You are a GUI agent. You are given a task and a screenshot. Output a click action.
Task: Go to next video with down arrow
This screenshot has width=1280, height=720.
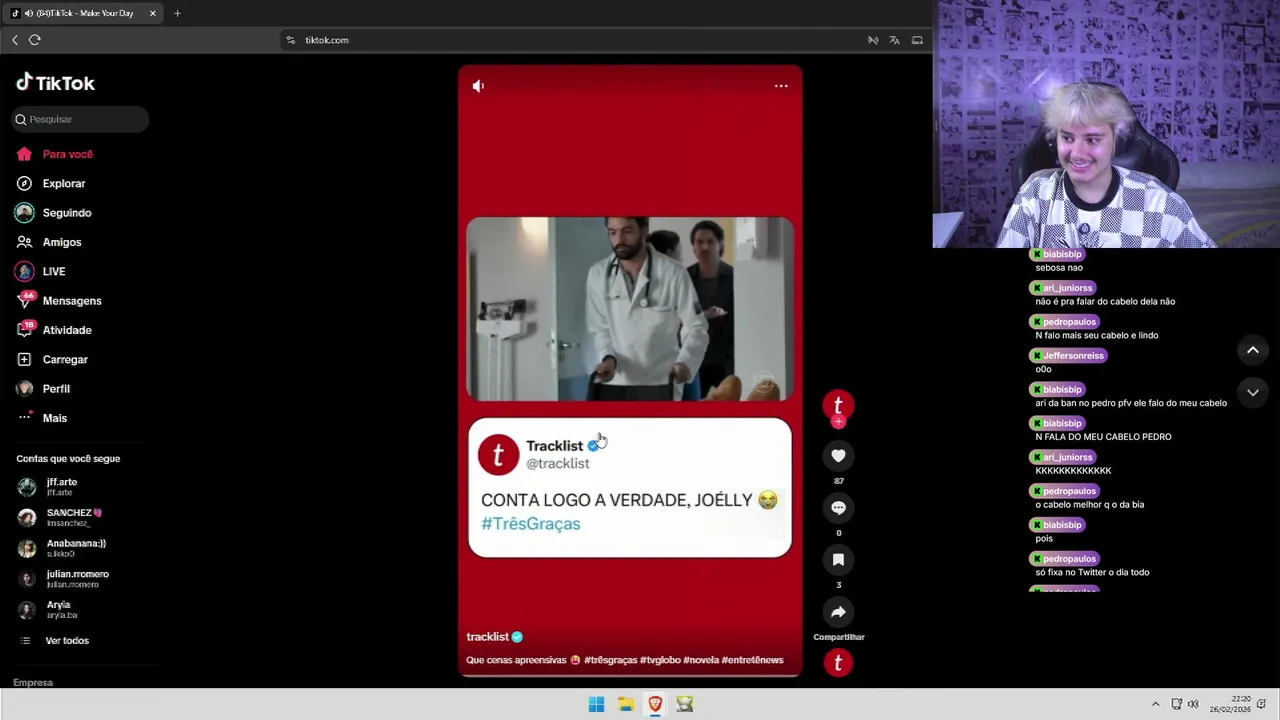pos(1252,392)
